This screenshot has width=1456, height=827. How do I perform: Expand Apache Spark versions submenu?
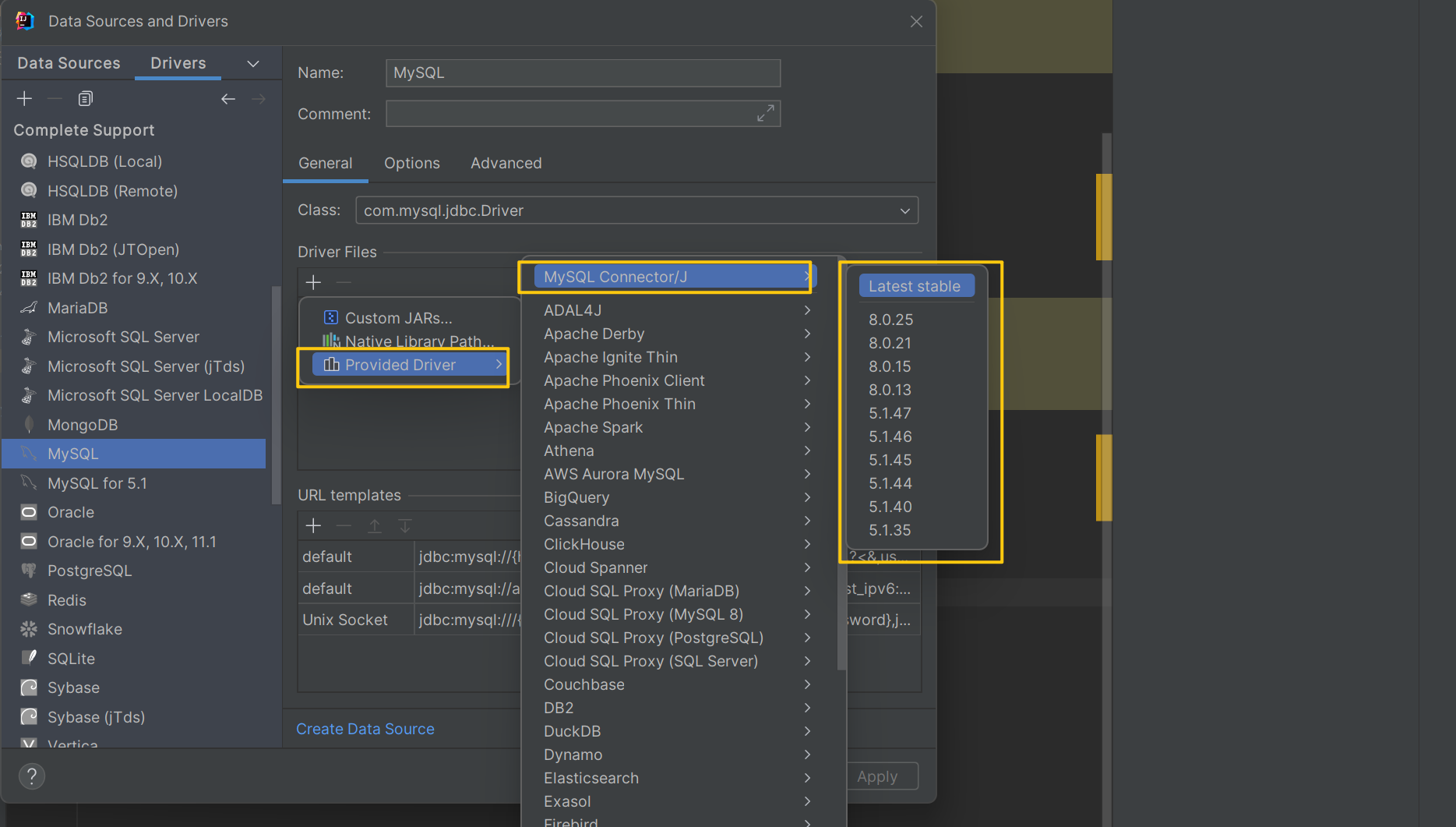click(x=807, y=427)
